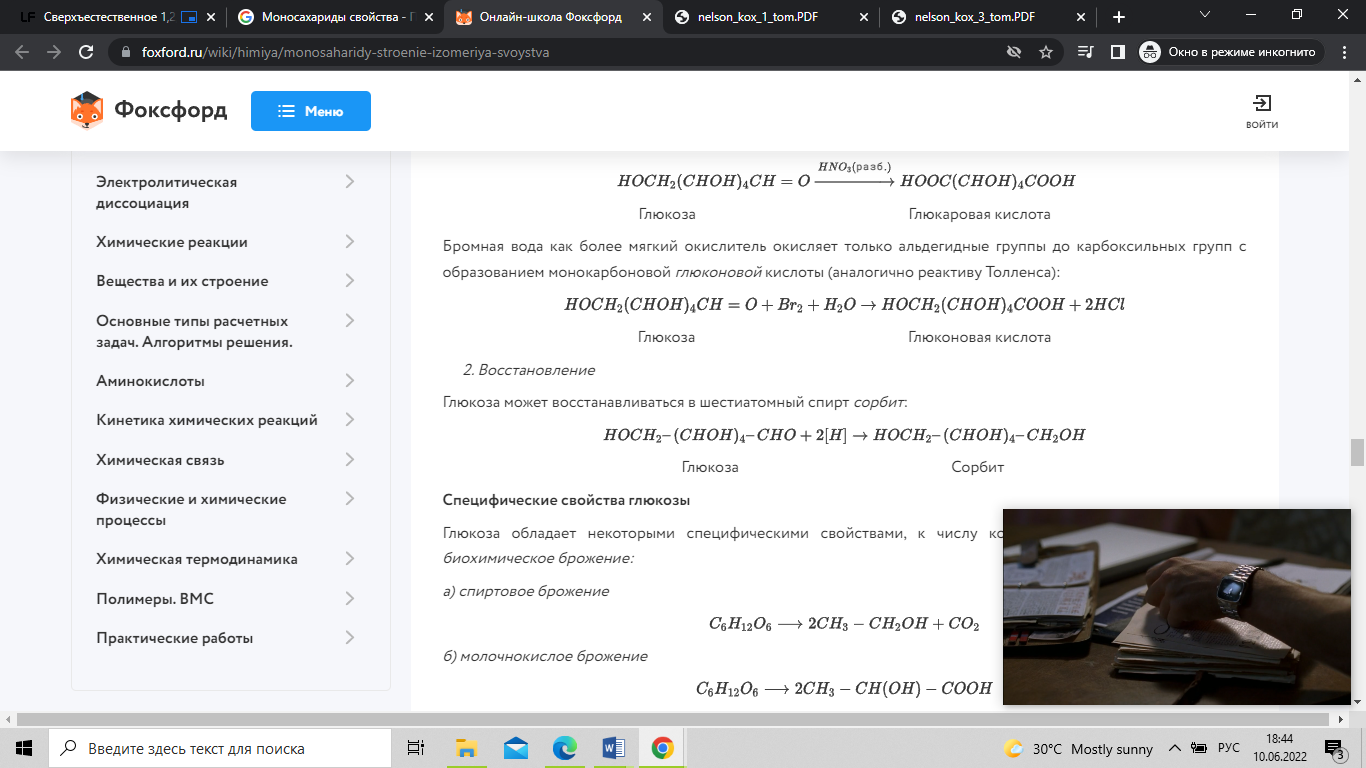Expand Электролитическая диссоциация section
Screen dimensions: 1366x768
pyautogui.click(x=350, y=181)
